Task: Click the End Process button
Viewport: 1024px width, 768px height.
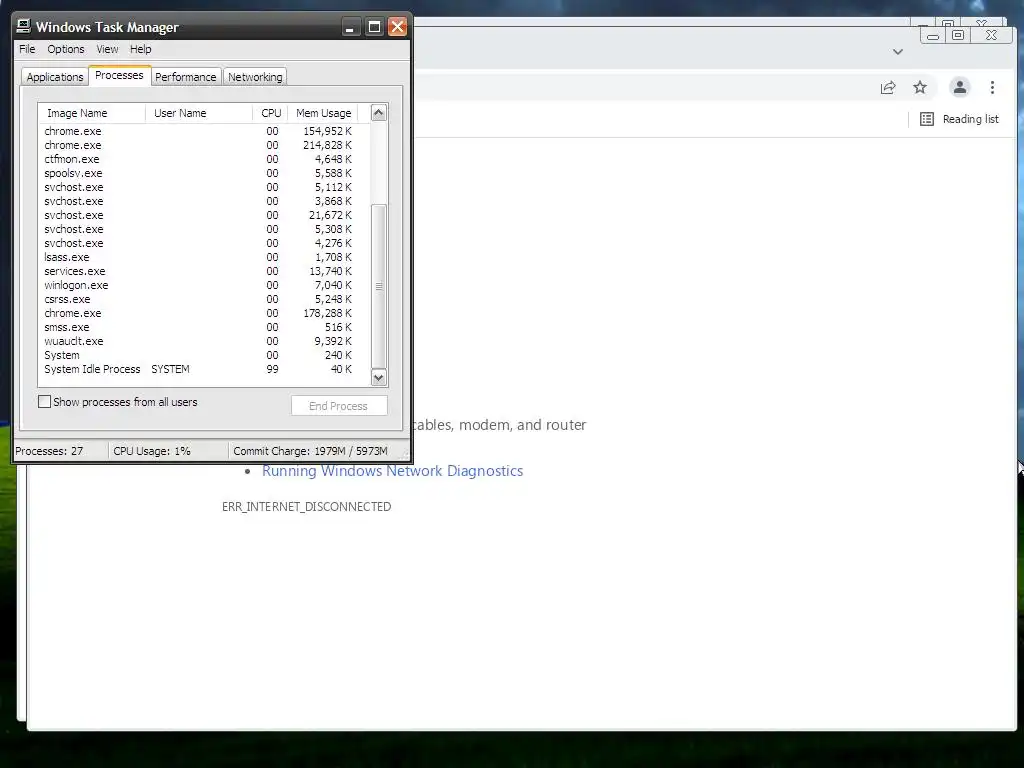Action: (x=339, y=406)
